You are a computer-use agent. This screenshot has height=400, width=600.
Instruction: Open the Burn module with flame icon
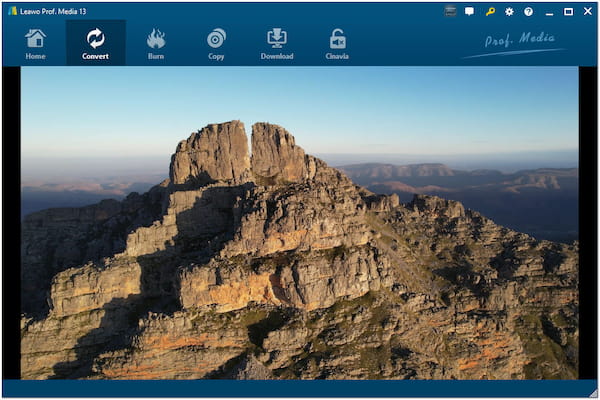pos(156,43)
